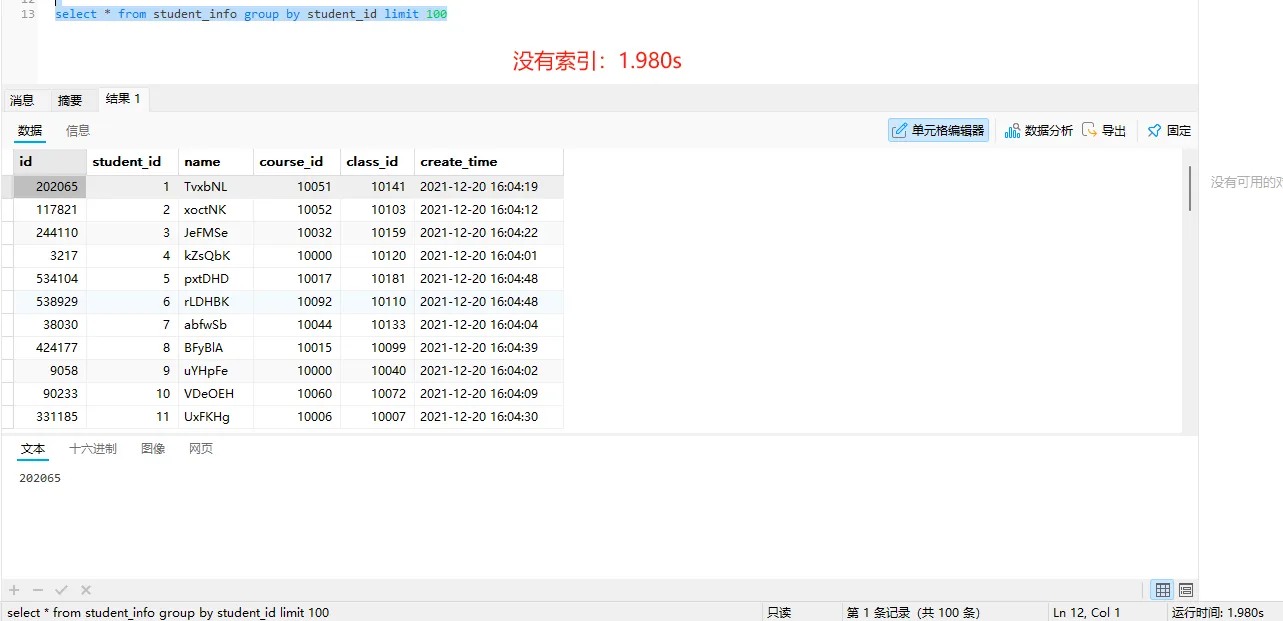Click the discard changes X icon

pos(86,590)
